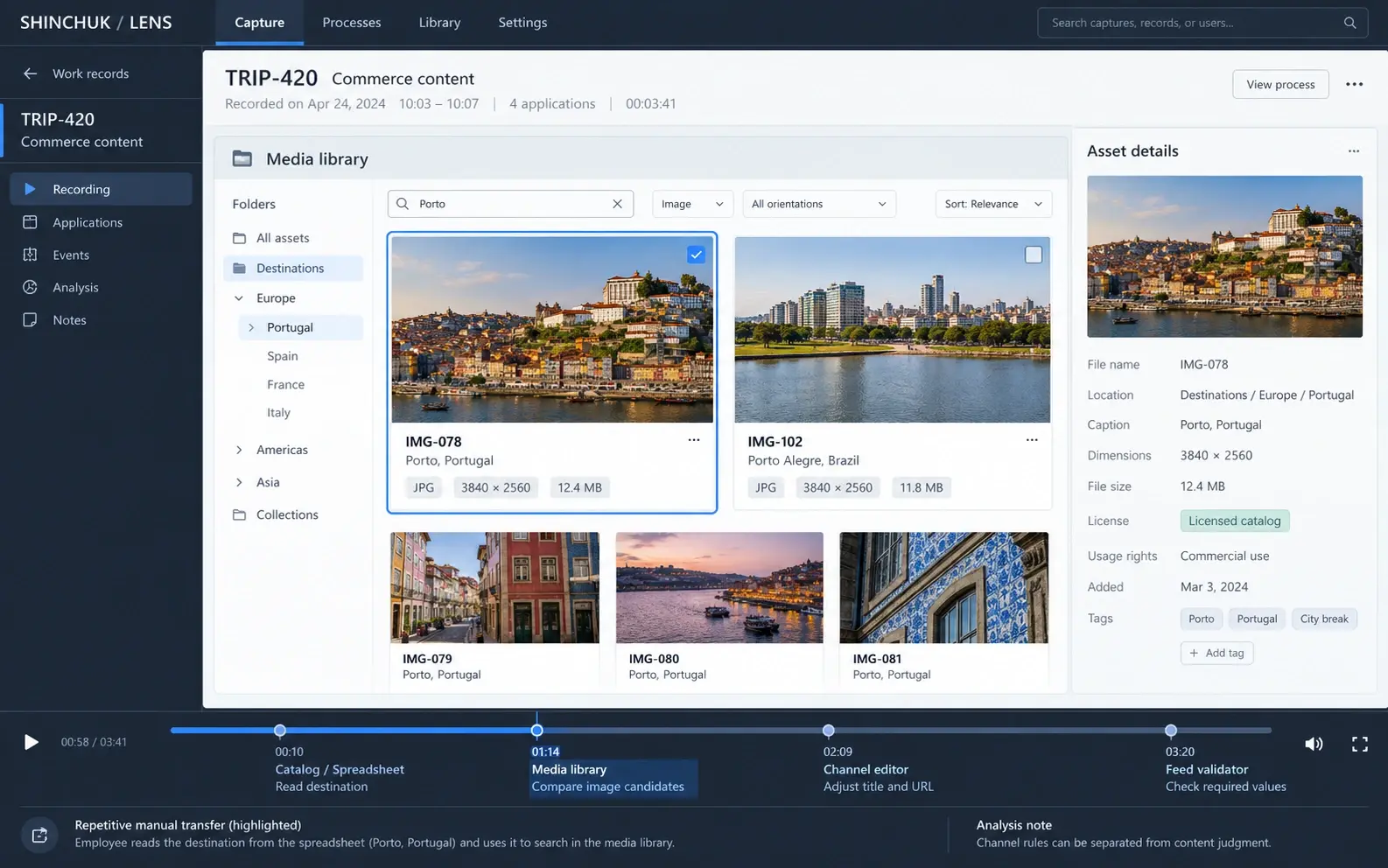Expand the Portugal folder
The height and width of the screenshot is (868, 1388).
coord(251,327)
